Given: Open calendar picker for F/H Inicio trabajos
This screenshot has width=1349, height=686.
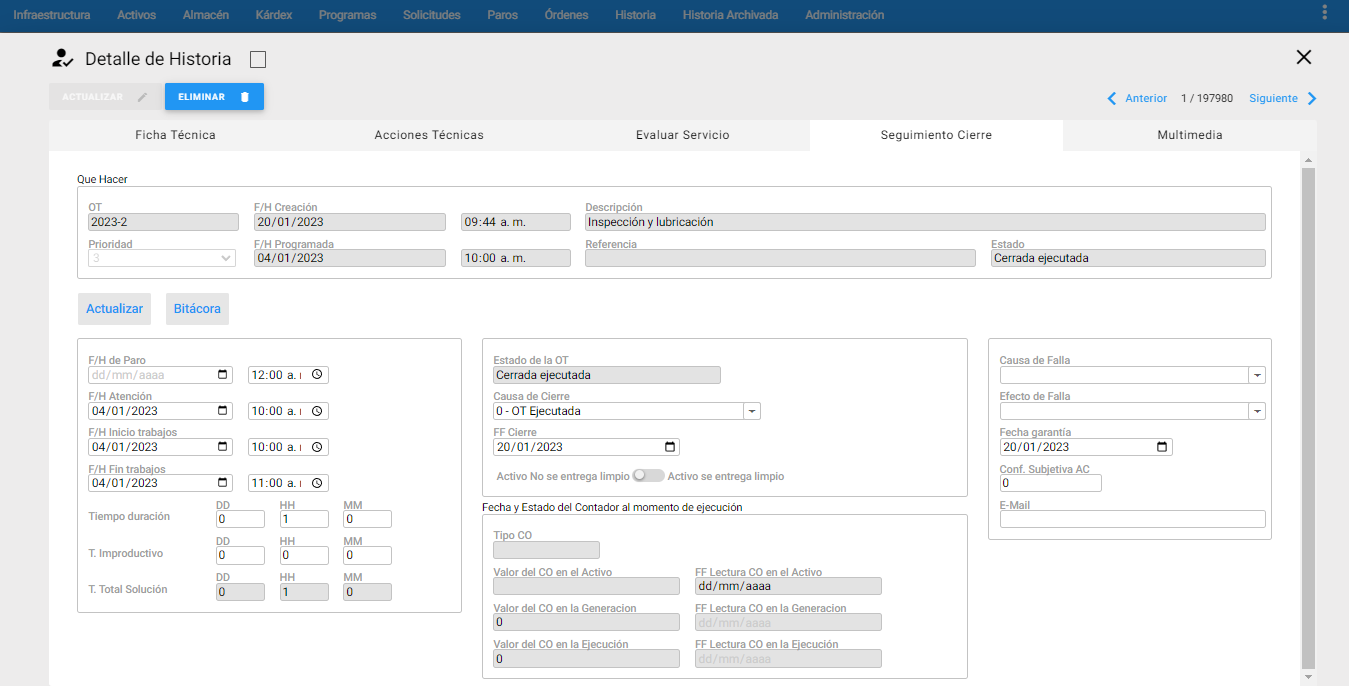Looking at the screenshot, I should coord(222,447).
